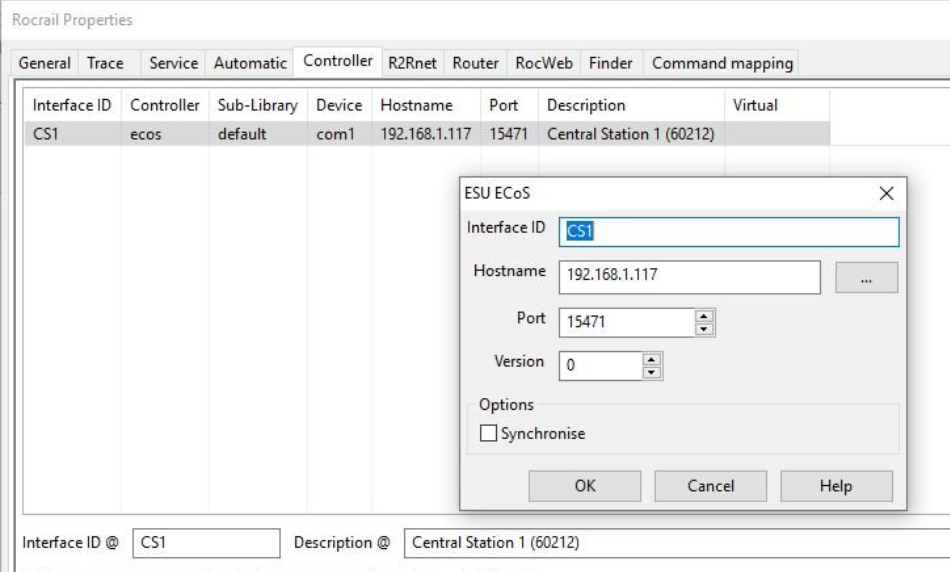Click the browse button next to Hostname
This screenshot has height=572, width=950.
[x=867, y=277]
